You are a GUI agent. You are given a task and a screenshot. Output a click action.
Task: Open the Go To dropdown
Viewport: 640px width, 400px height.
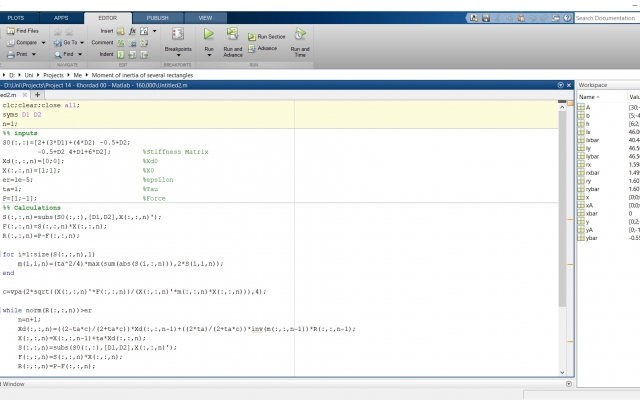click(82, 42)
